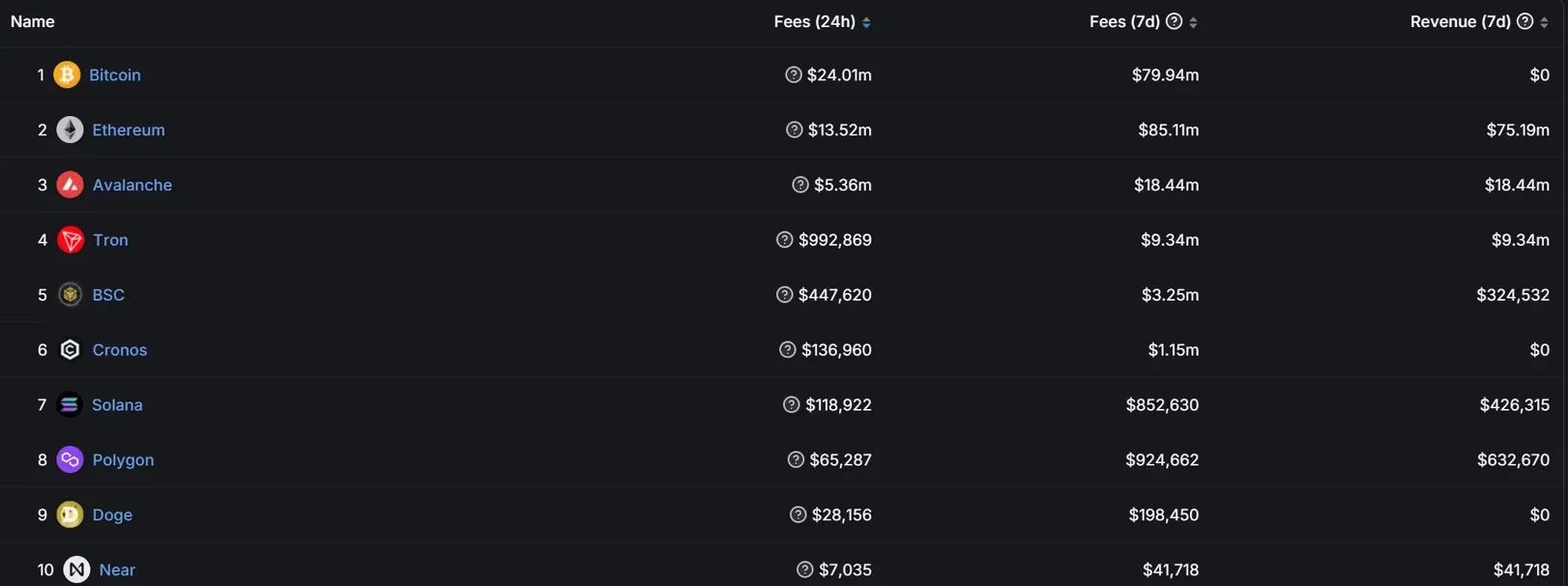
Task: Click the Bitcoin coin logo icon
Action: pos(67,74)
